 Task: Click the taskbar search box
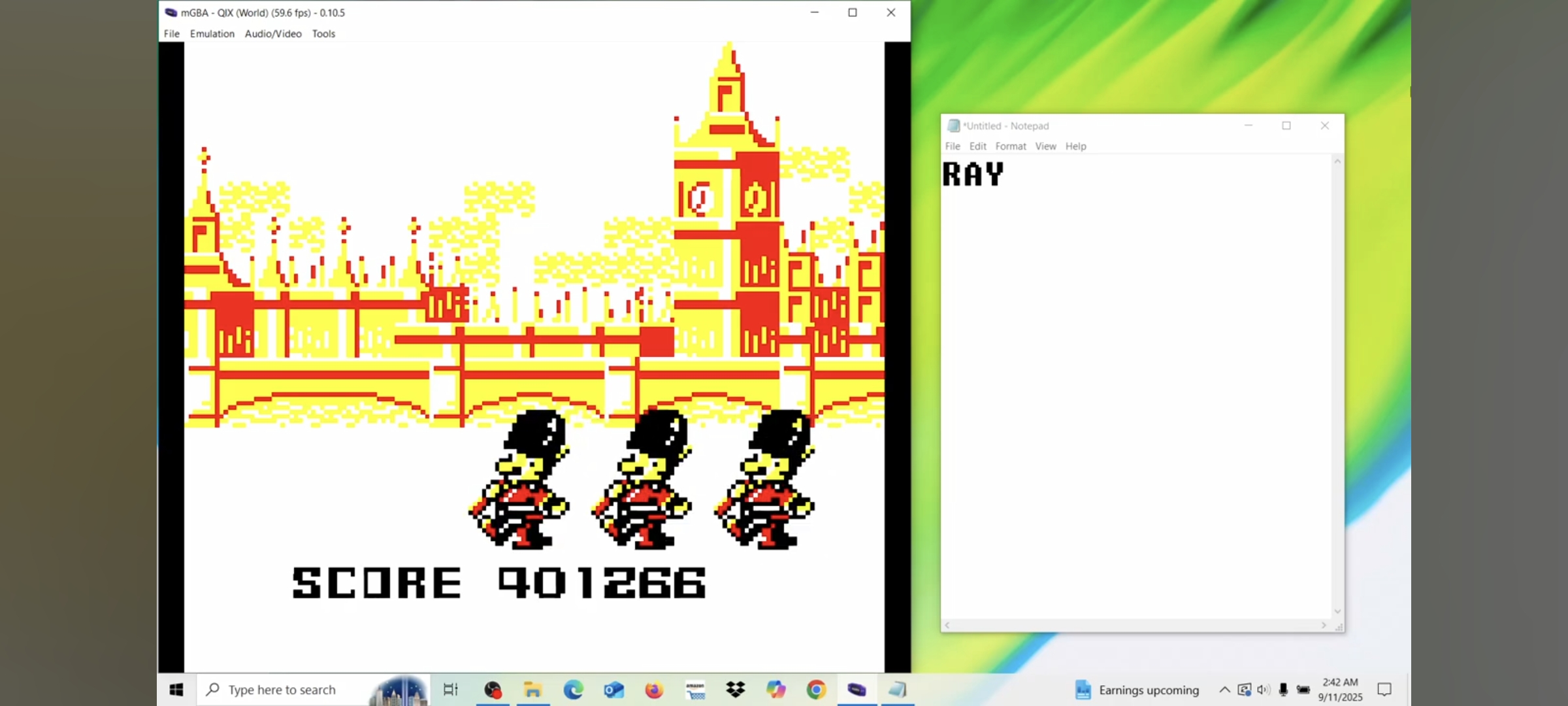(x=282, y=690)
